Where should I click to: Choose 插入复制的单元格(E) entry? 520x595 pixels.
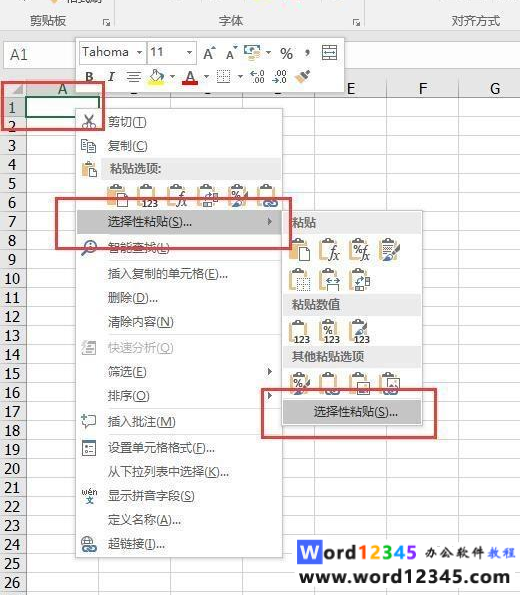tap(179, 274)
